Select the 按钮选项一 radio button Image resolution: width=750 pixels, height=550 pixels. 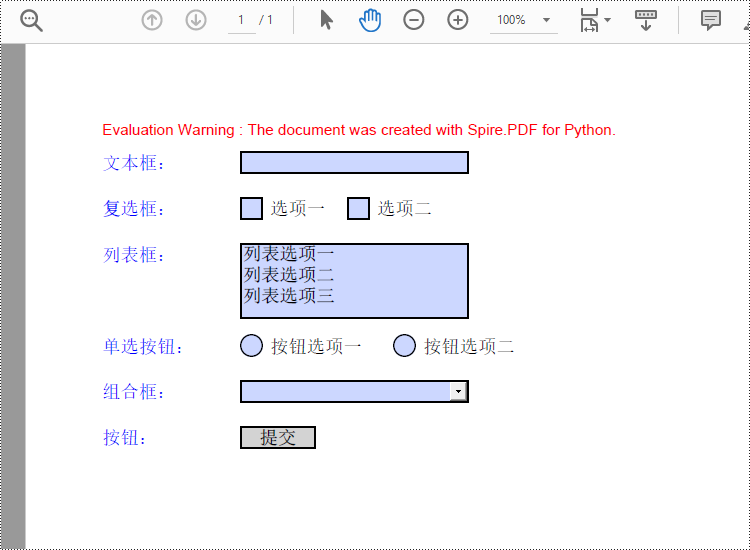pyautogui.click(x=252, y=346)
